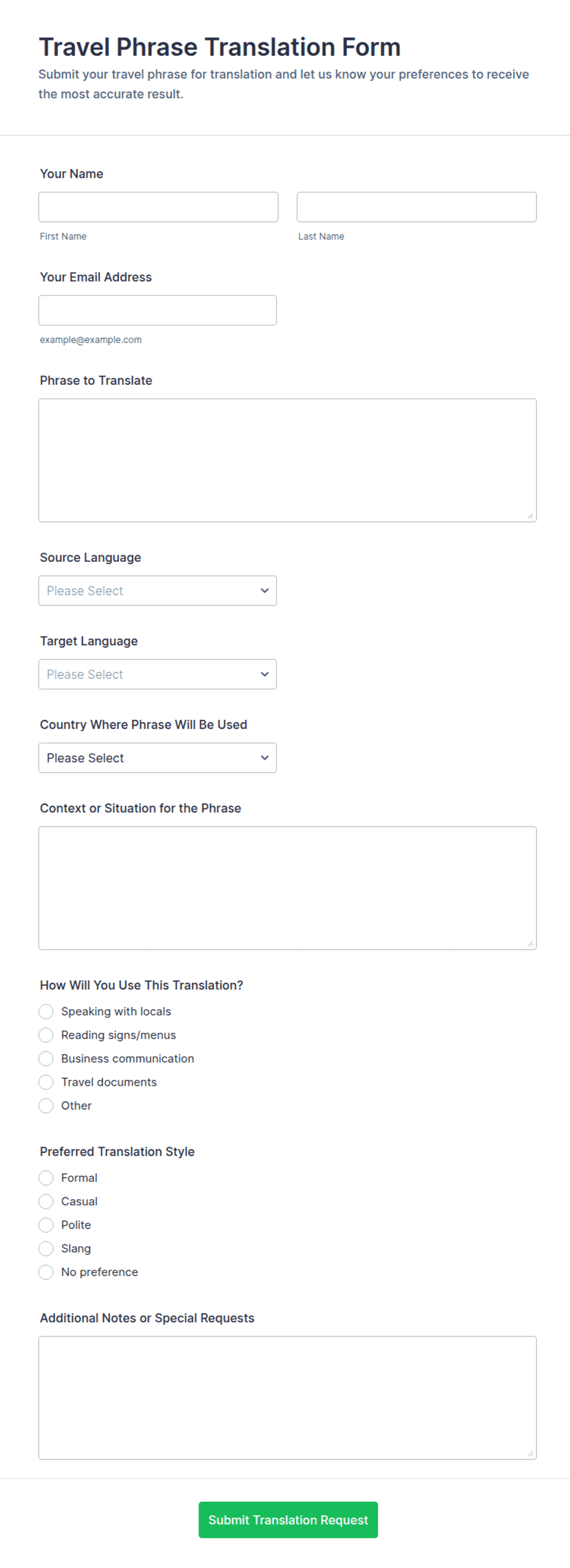Viewport: 570px width, 1568px height.
Task: Open the Source Language dropdown
Action: [158, 590]
